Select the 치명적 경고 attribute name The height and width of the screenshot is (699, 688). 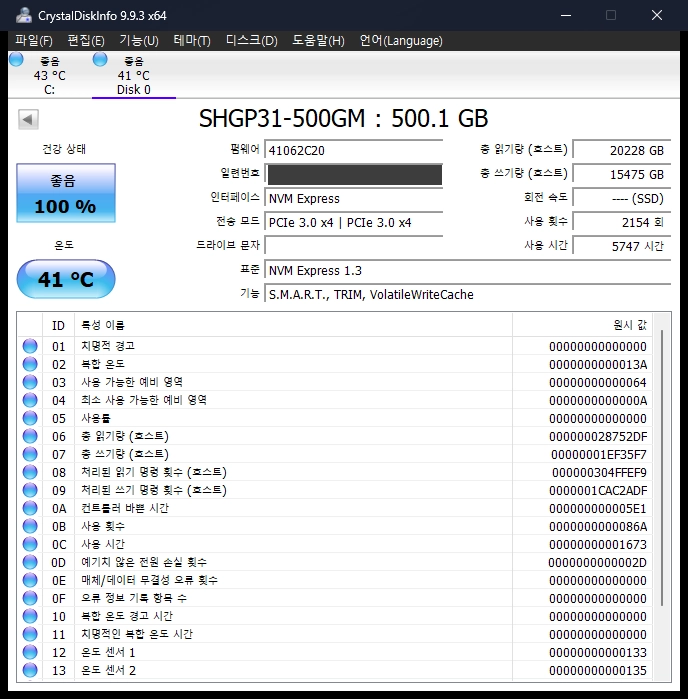click(108, 346)
